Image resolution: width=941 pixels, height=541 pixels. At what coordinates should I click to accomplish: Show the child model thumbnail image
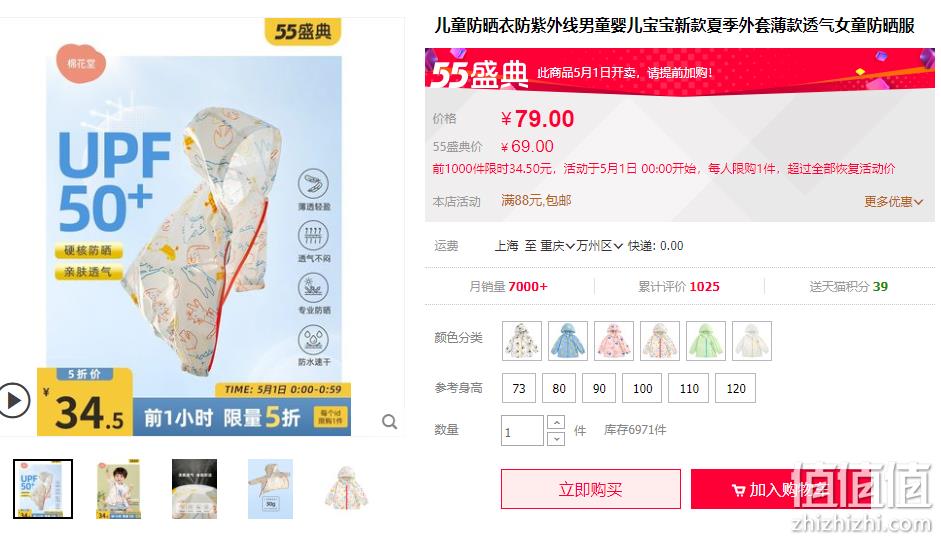tap(118, 489)
